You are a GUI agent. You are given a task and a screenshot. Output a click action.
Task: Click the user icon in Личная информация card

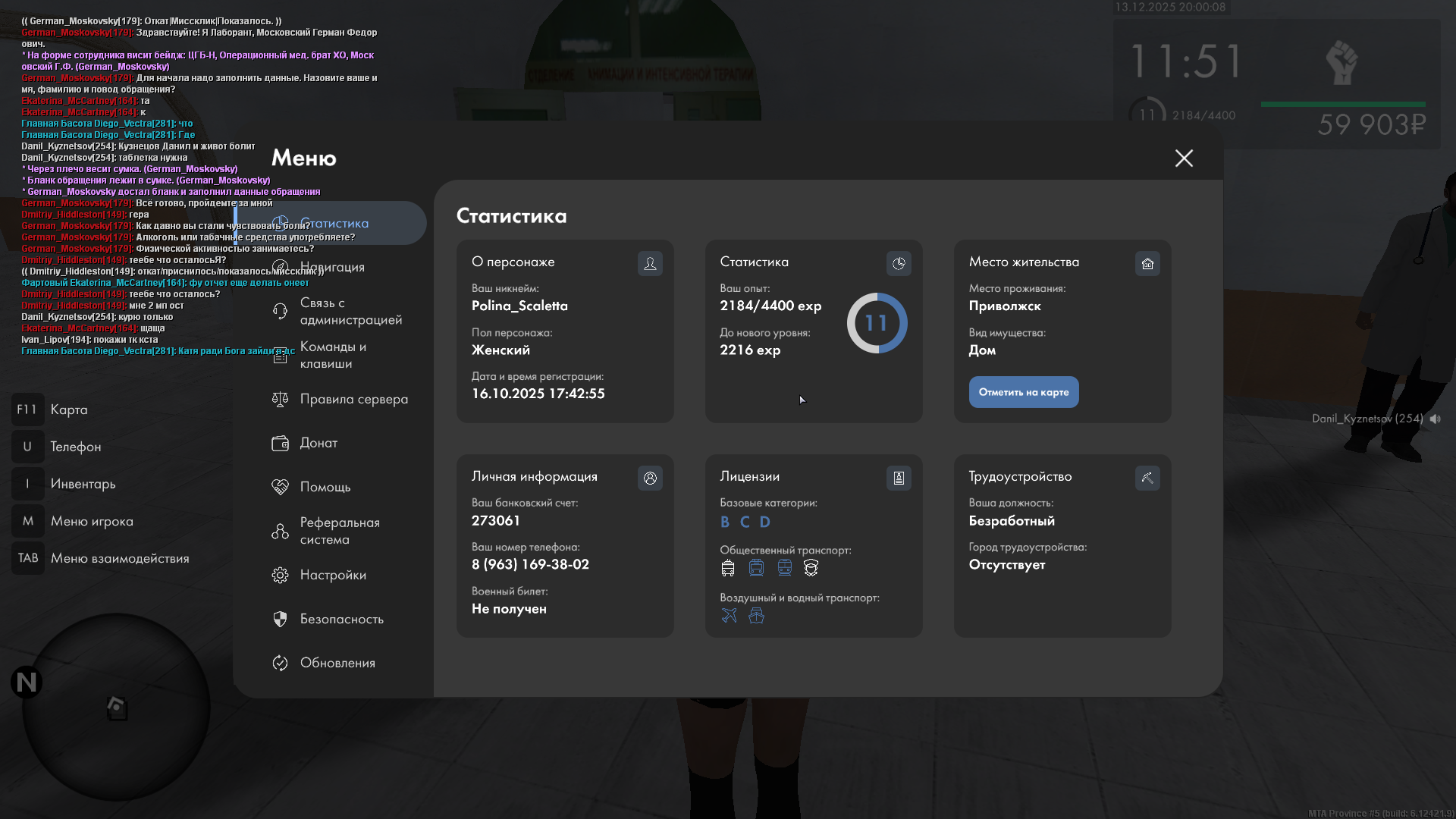pyautogui.click(x=650, y=479)
